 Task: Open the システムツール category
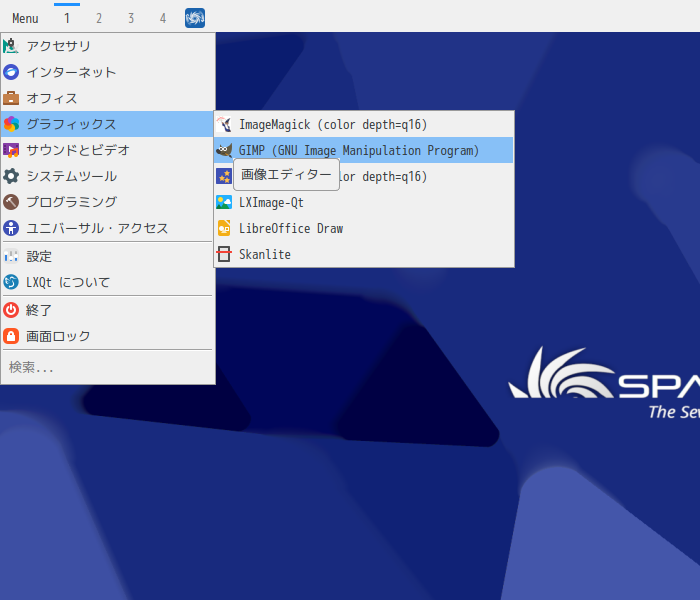point(107,176)
